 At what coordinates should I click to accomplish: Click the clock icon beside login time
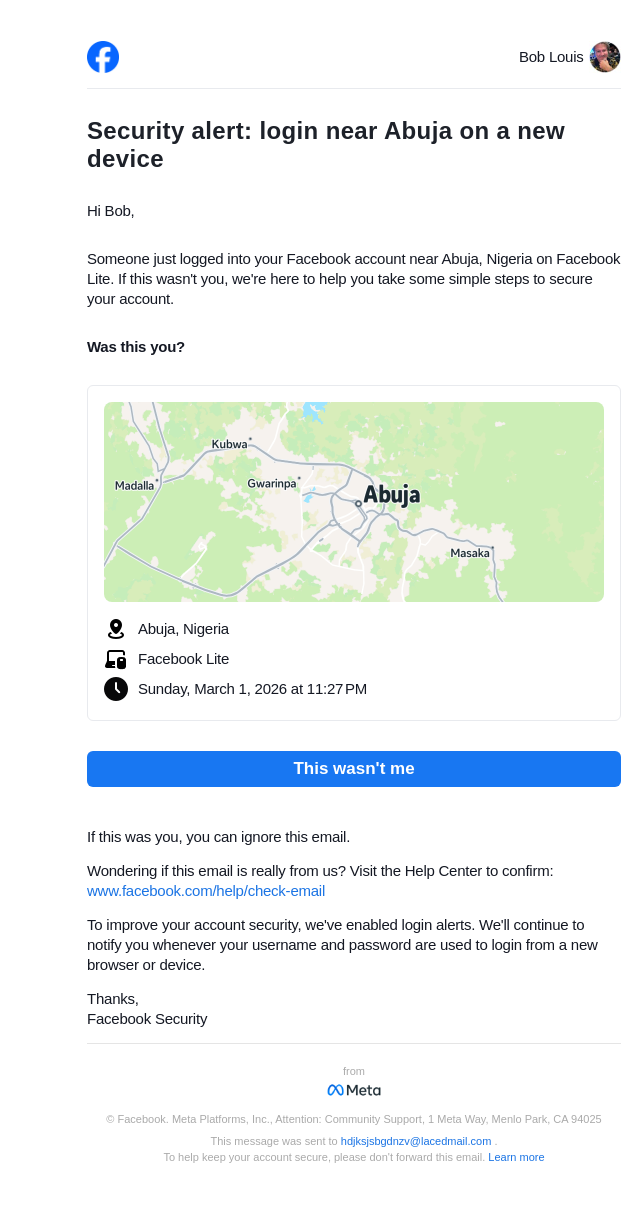click(x=116, y=689)
